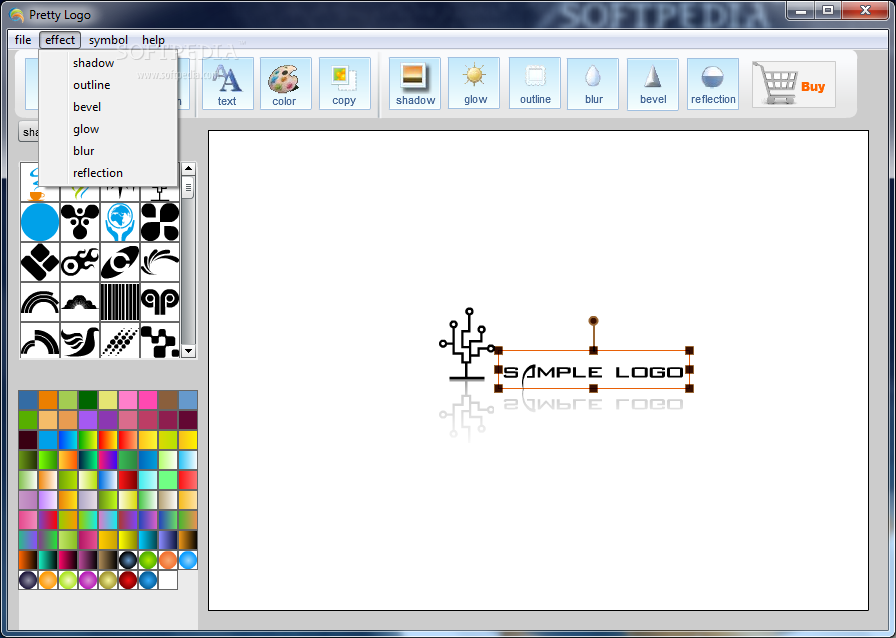The height and width of the screenshot is (638, 896).
Task: Select the solid blue circle symbol
Action: pos(40,222)
